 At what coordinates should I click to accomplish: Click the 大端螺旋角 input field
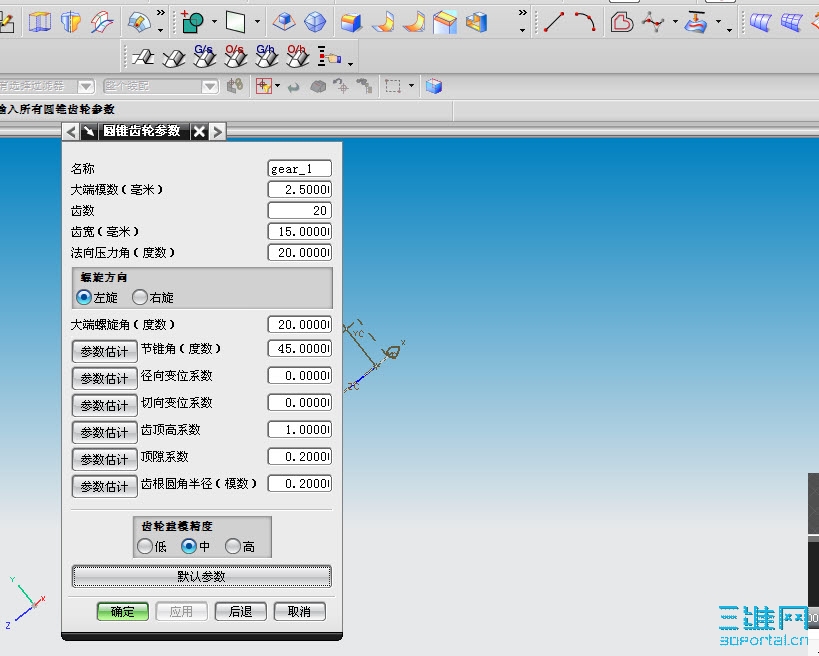(x=300, y=324)
